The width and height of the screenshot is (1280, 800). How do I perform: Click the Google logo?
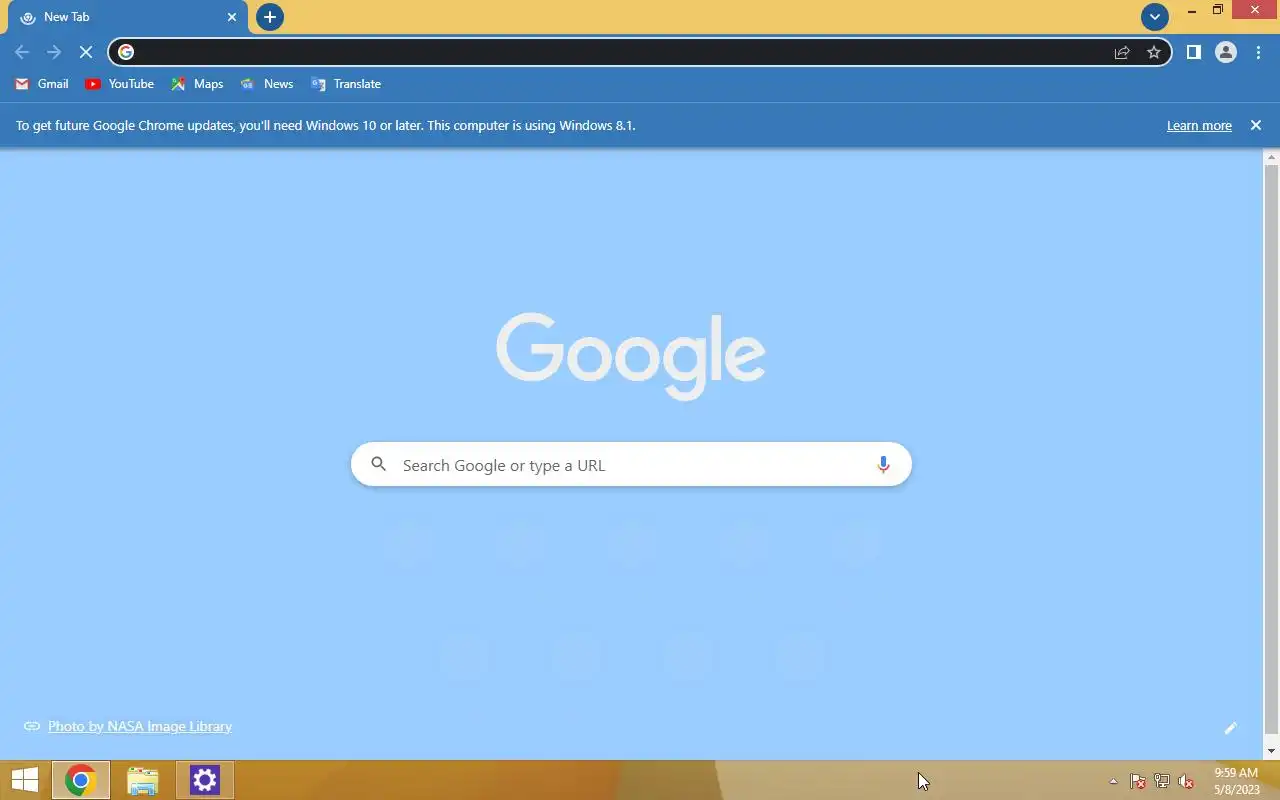point(631,356)
